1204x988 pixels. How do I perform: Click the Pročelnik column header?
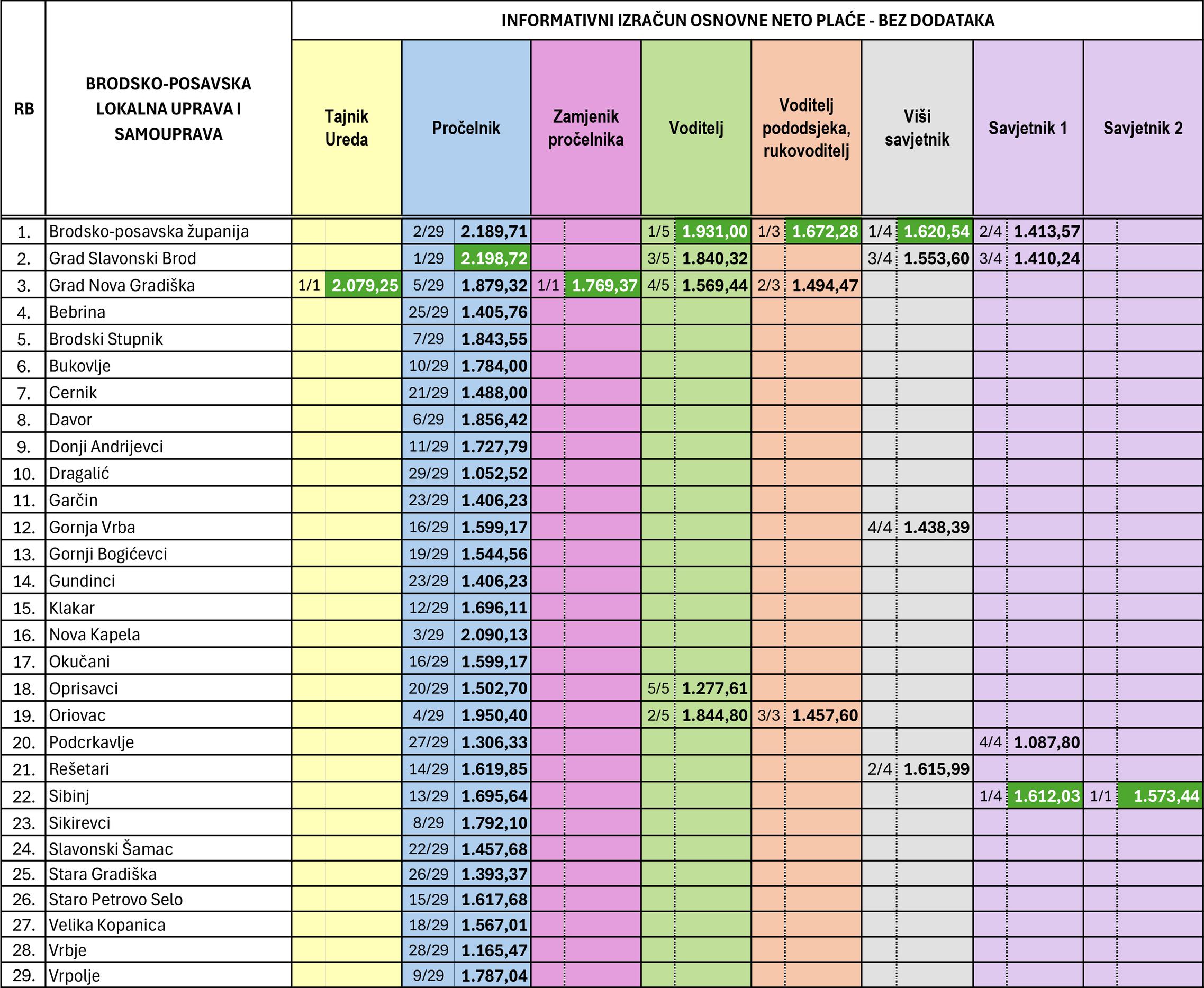click(466, 128)
